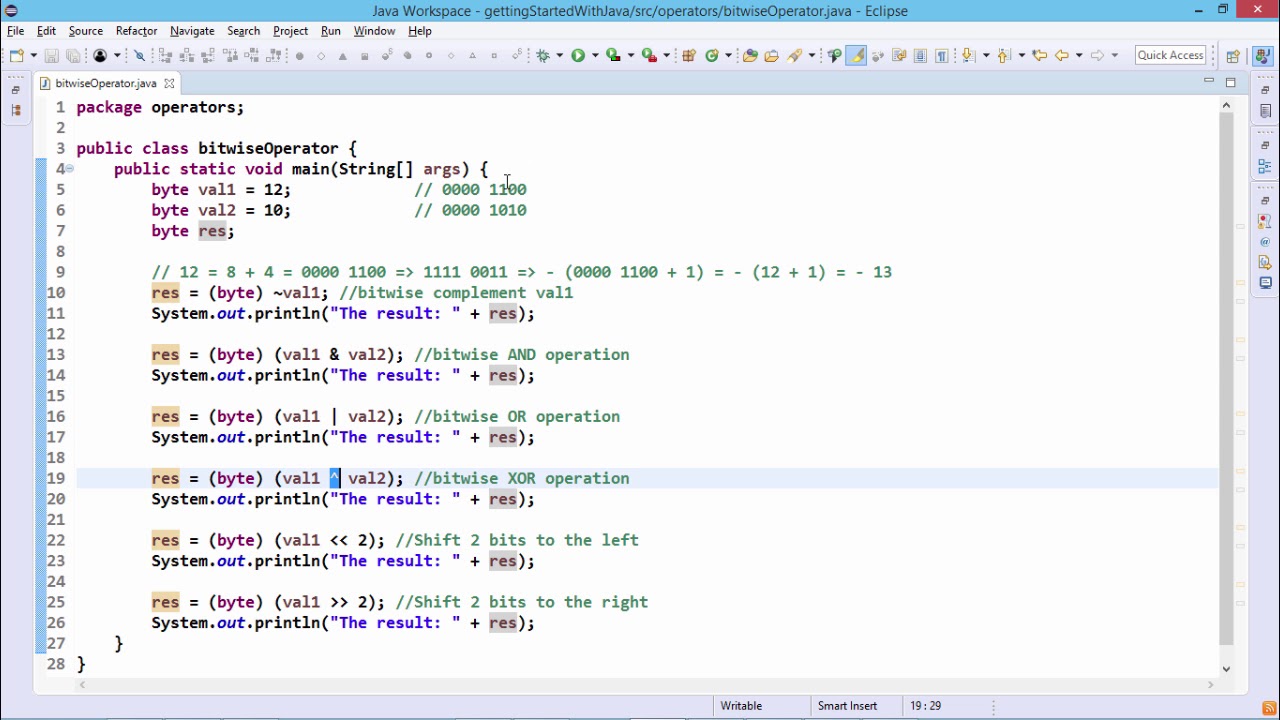The image size is (1280, 720).
Task: Close the bitwiseOperator.java tab
Action: [169, 83]
